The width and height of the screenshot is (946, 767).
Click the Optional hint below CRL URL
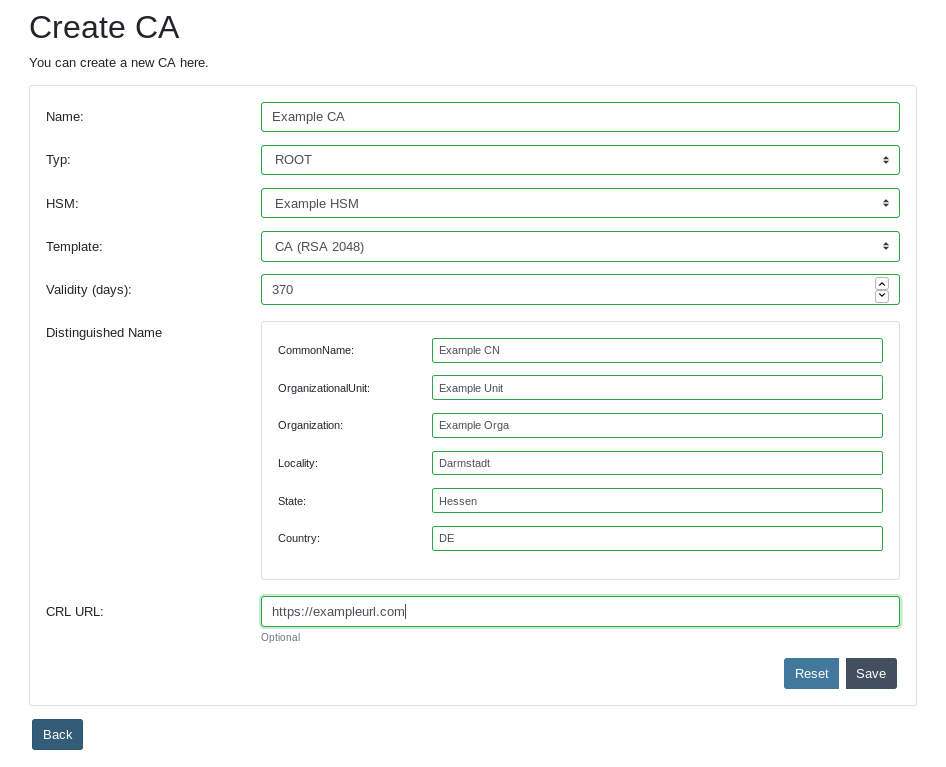pyautogui.click(x=280, y=637)
